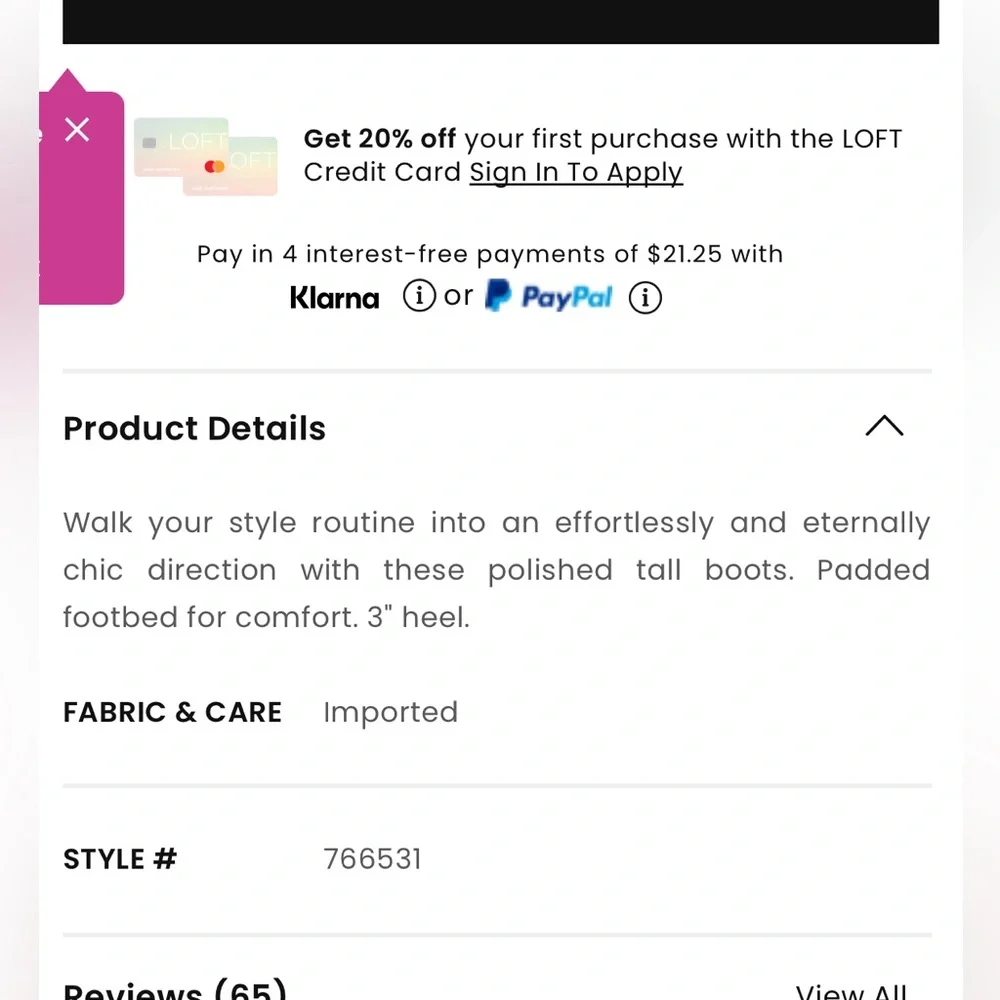Close the pink side popup

coord(77,129)
